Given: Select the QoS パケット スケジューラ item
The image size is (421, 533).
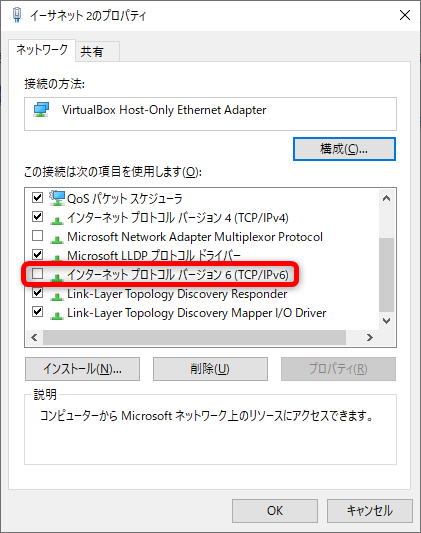Looking at the screenshot, I should pyautogui.click(x=125, y=199).
